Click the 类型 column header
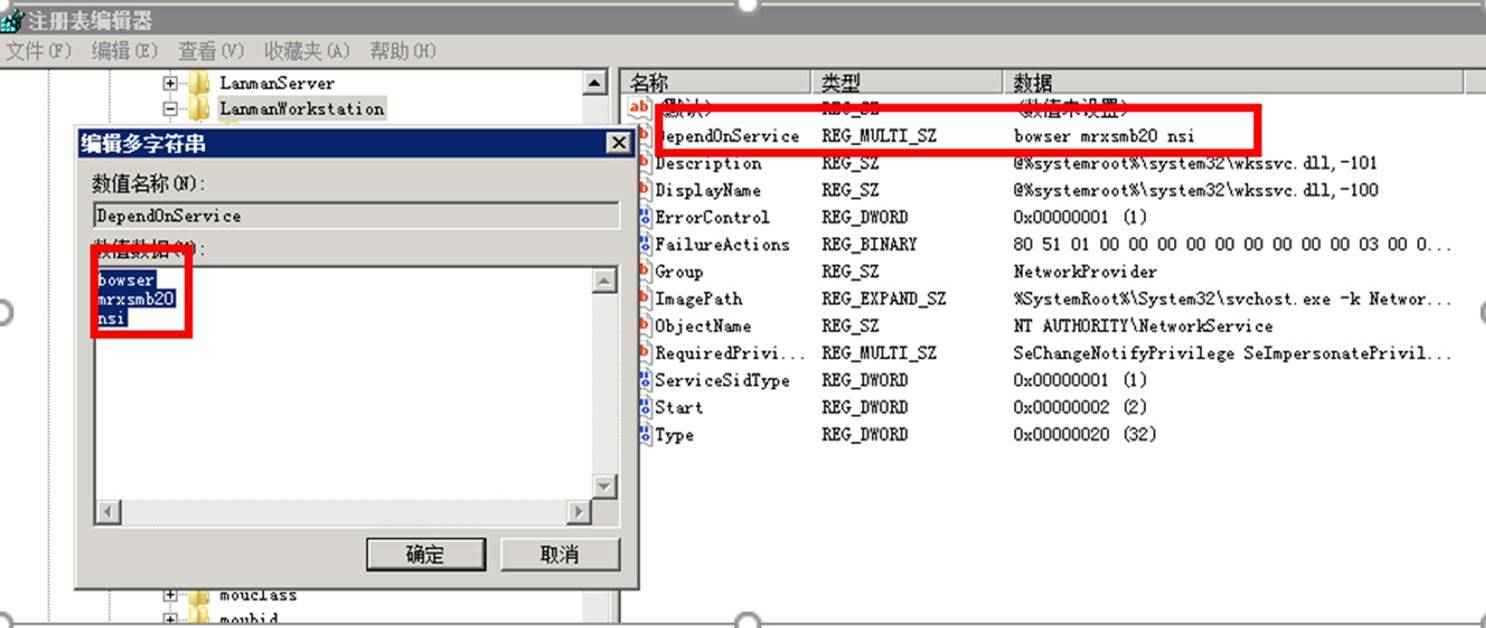Screen dimensions: 1486x628 pyautogui.click(x=840, y=82)
